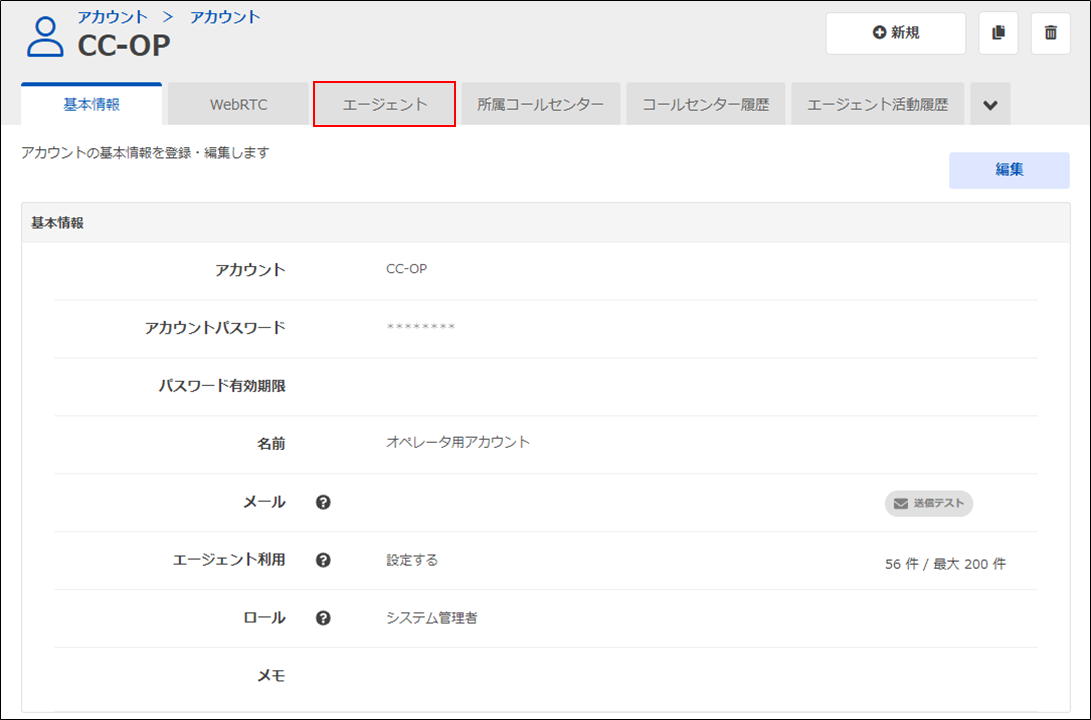The height and width of the screenshot is (720, 1091).
Task: Open help icon next to エージェント利用
Action: pos(323,560)
